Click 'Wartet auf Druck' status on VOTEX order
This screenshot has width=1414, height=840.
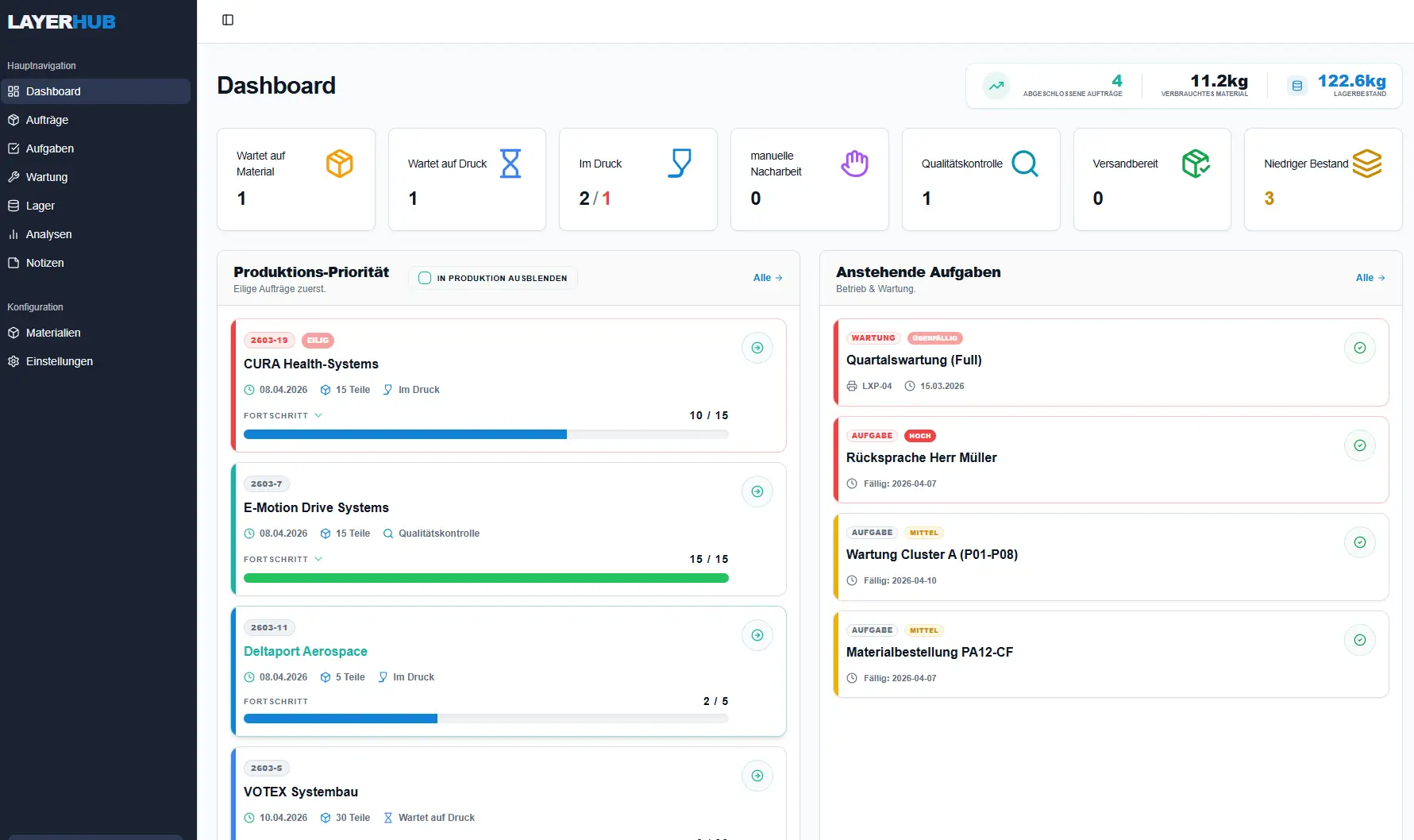(429, 818)
